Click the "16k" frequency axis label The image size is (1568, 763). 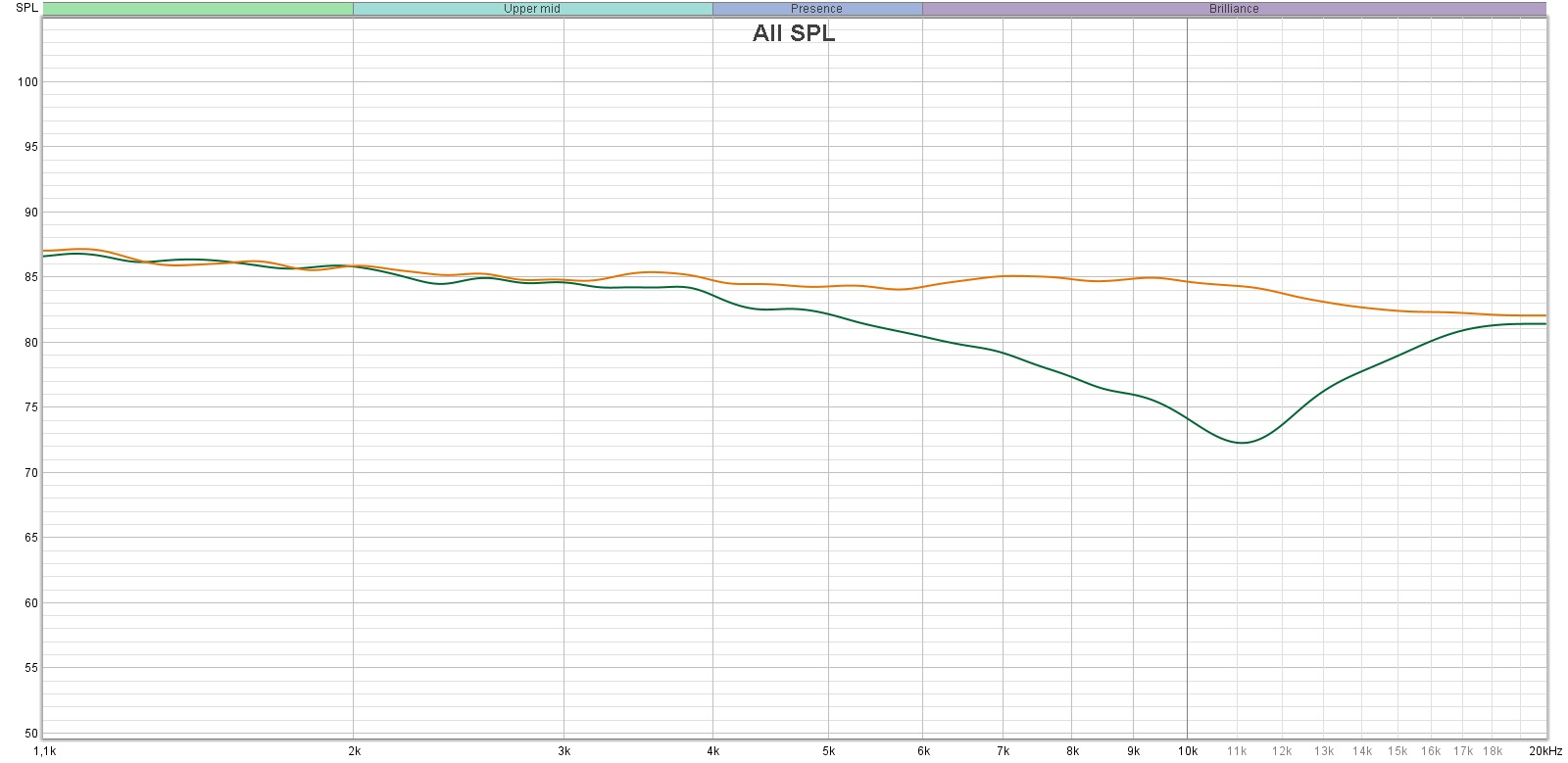(1431, 751)
